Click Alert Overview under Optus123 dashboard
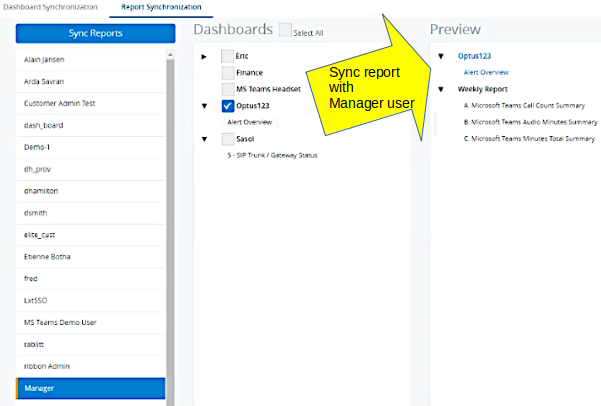 [250, 122]
